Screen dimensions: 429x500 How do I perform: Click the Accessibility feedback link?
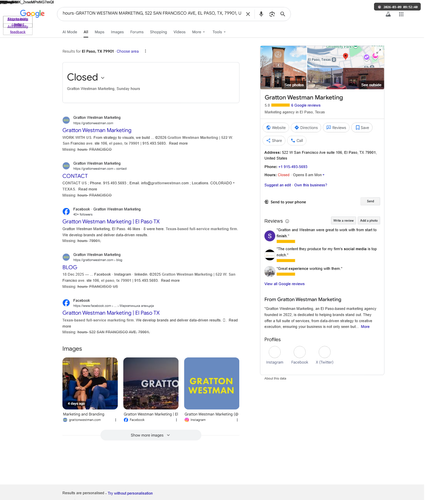(x=18, y=29)
